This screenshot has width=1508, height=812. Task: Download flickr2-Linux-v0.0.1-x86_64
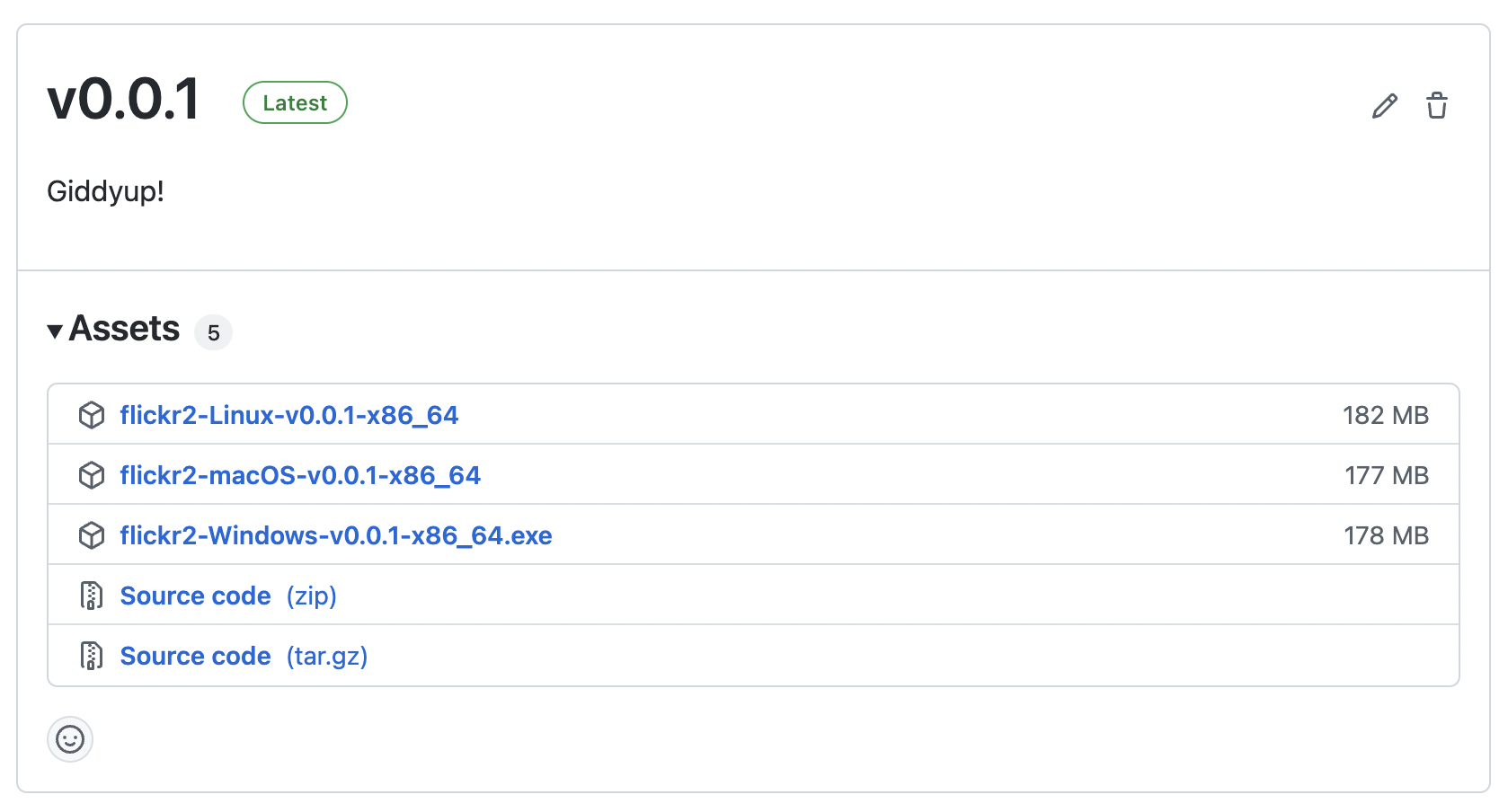288,415
